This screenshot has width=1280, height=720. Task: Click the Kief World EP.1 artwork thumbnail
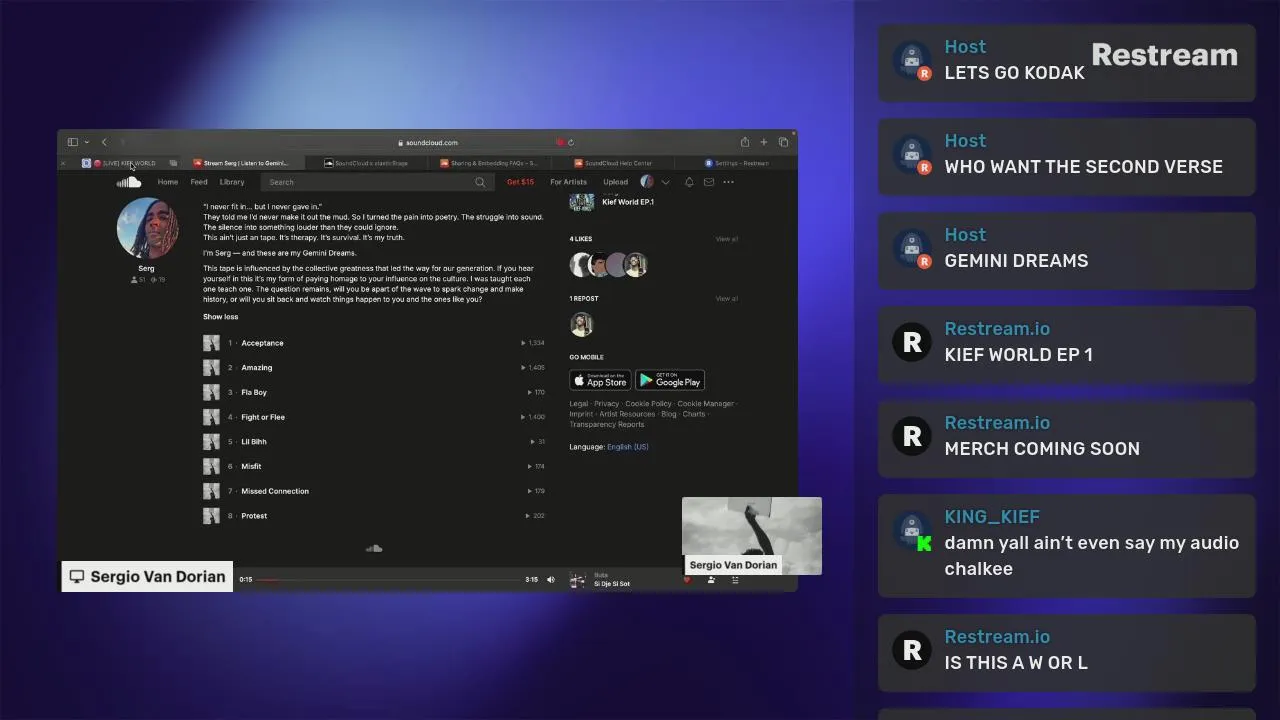point(582,201)
